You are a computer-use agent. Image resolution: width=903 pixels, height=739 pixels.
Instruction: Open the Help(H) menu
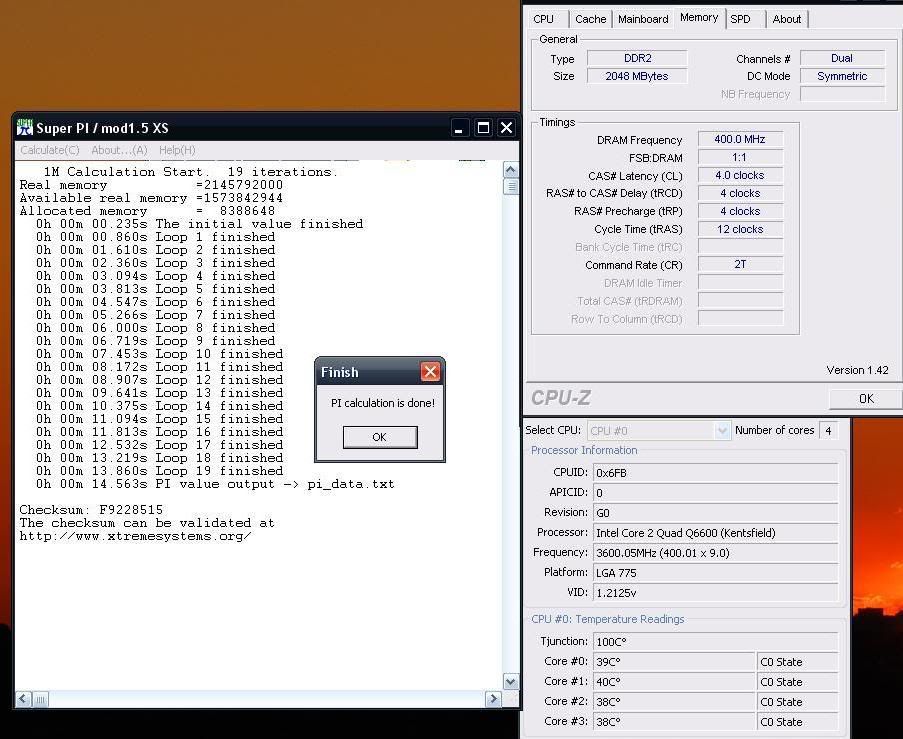point(177,150)
